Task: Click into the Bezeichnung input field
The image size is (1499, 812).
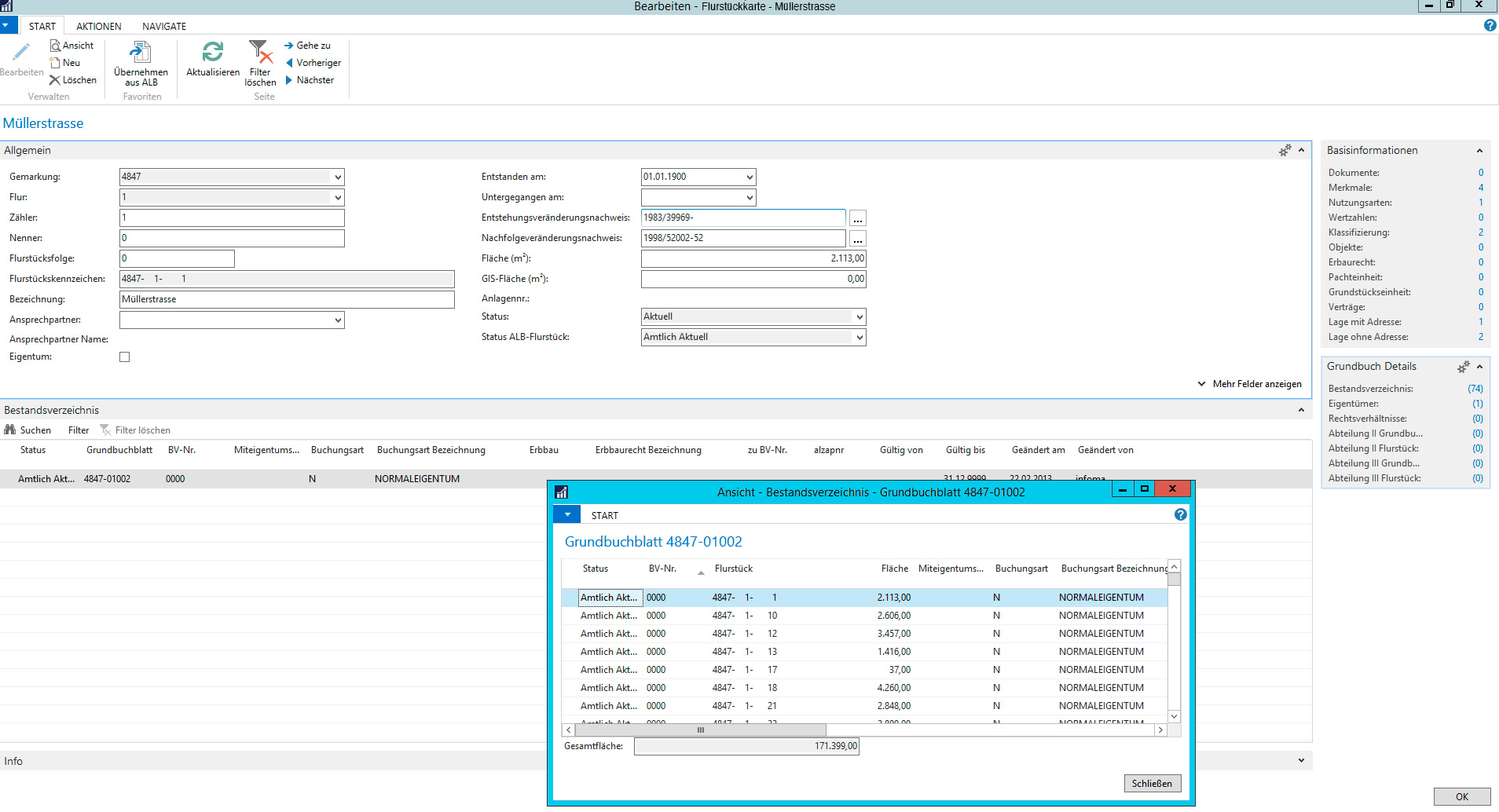Action: click(x=287, y=300)
